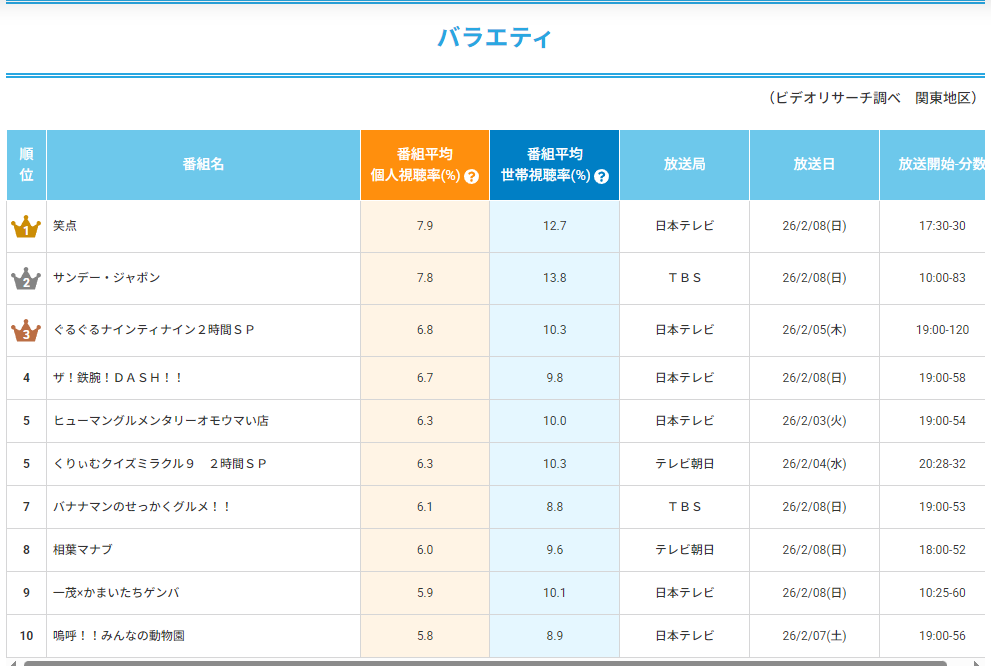Click the 相葉マナブ program title
The width and height of the screenshot is (991, 666).
click(x=82, y=550)
